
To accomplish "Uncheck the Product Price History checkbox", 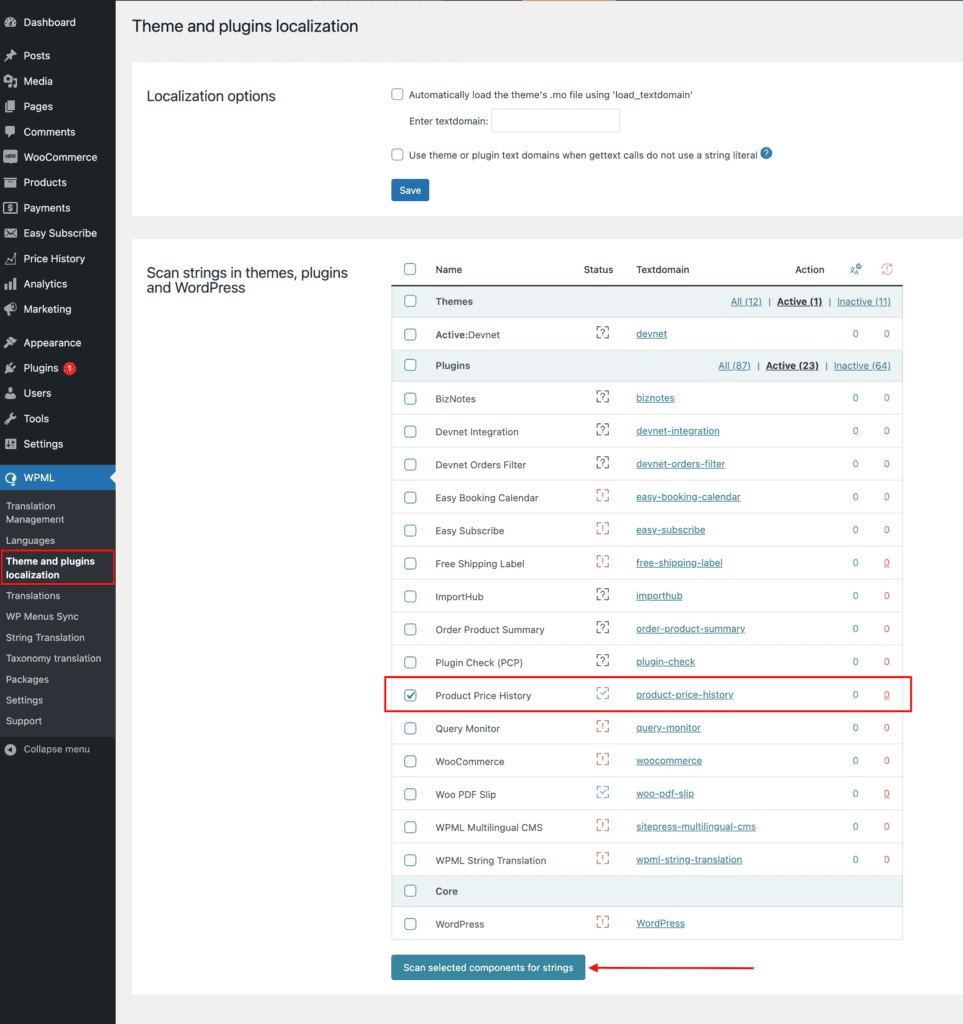I will click(x=410, y=695).
